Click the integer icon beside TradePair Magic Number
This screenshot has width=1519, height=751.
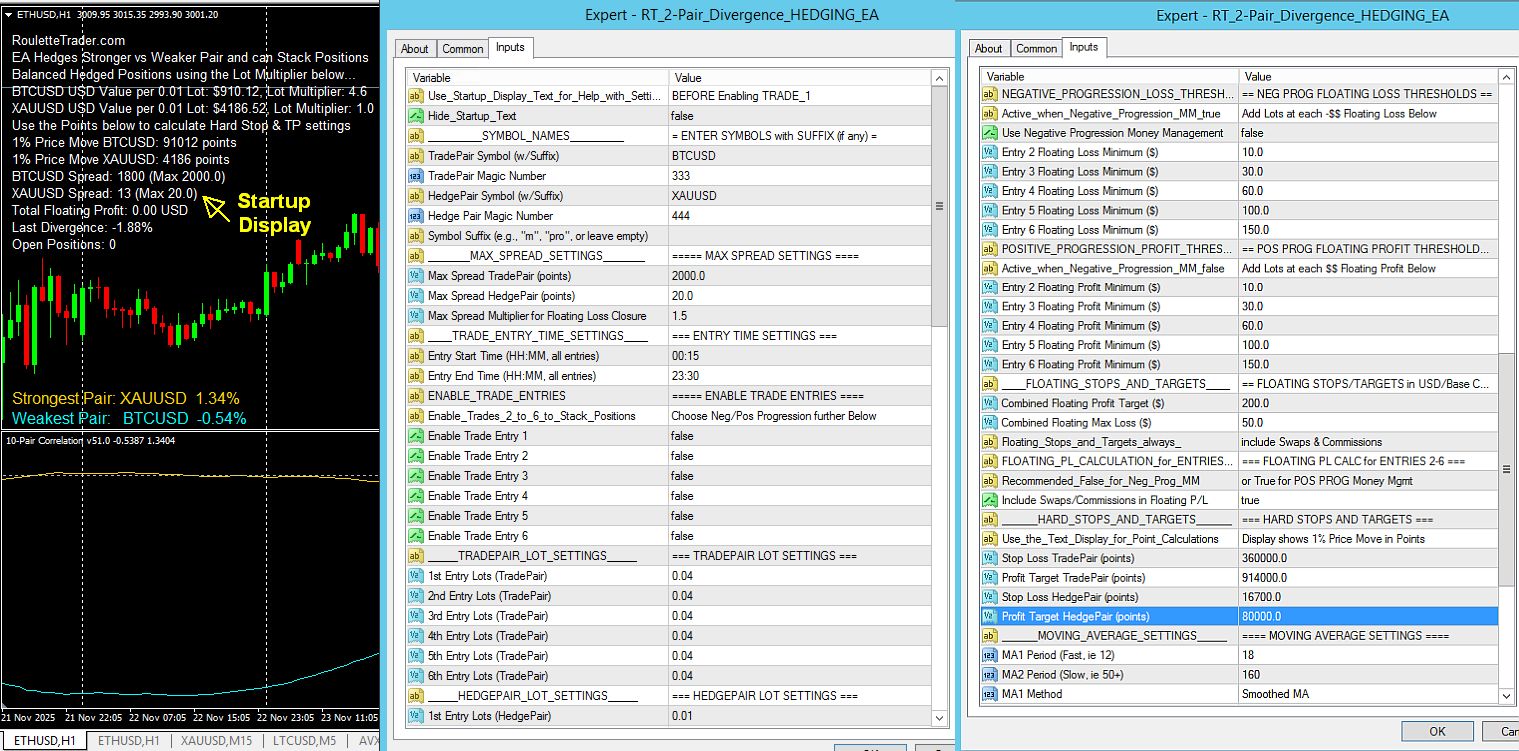(x=416, y=176)
